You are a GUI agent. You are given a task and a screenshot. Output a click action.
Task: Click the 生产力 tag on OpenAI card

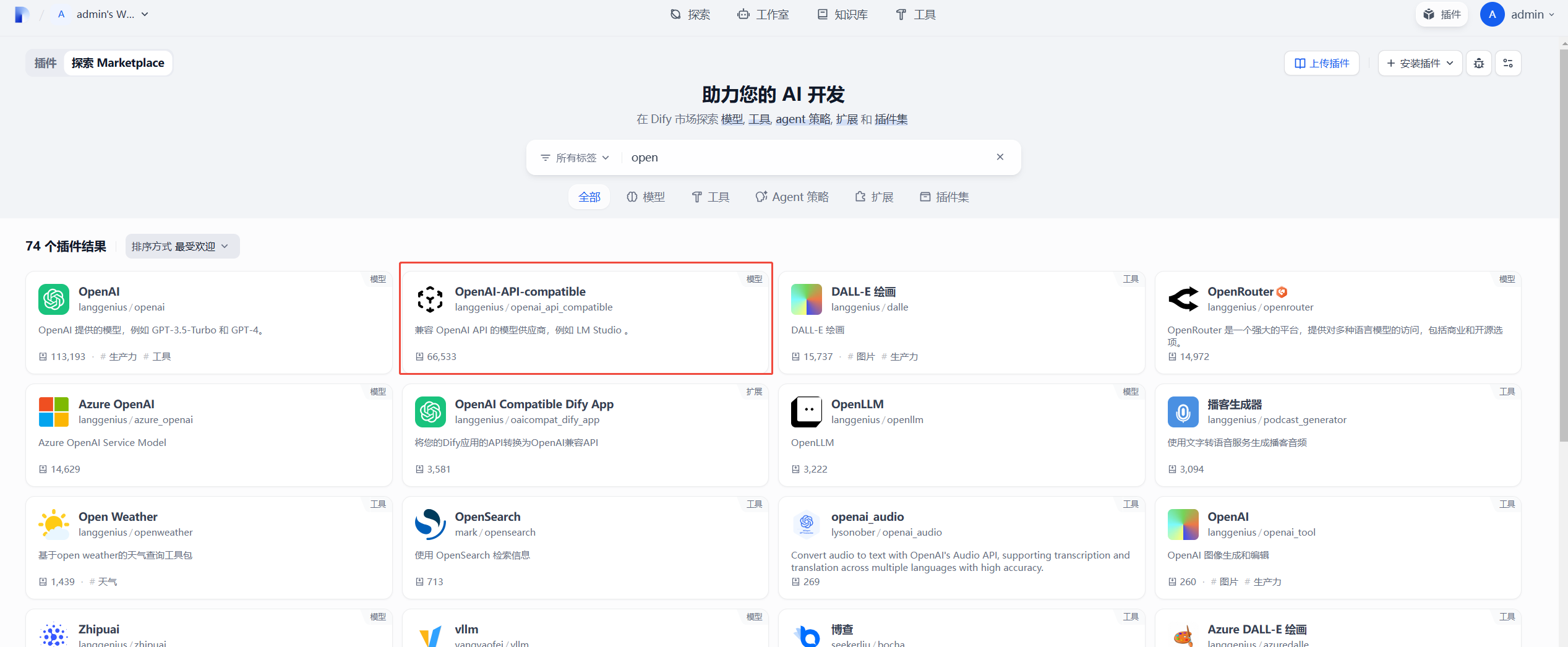(119, 356)
